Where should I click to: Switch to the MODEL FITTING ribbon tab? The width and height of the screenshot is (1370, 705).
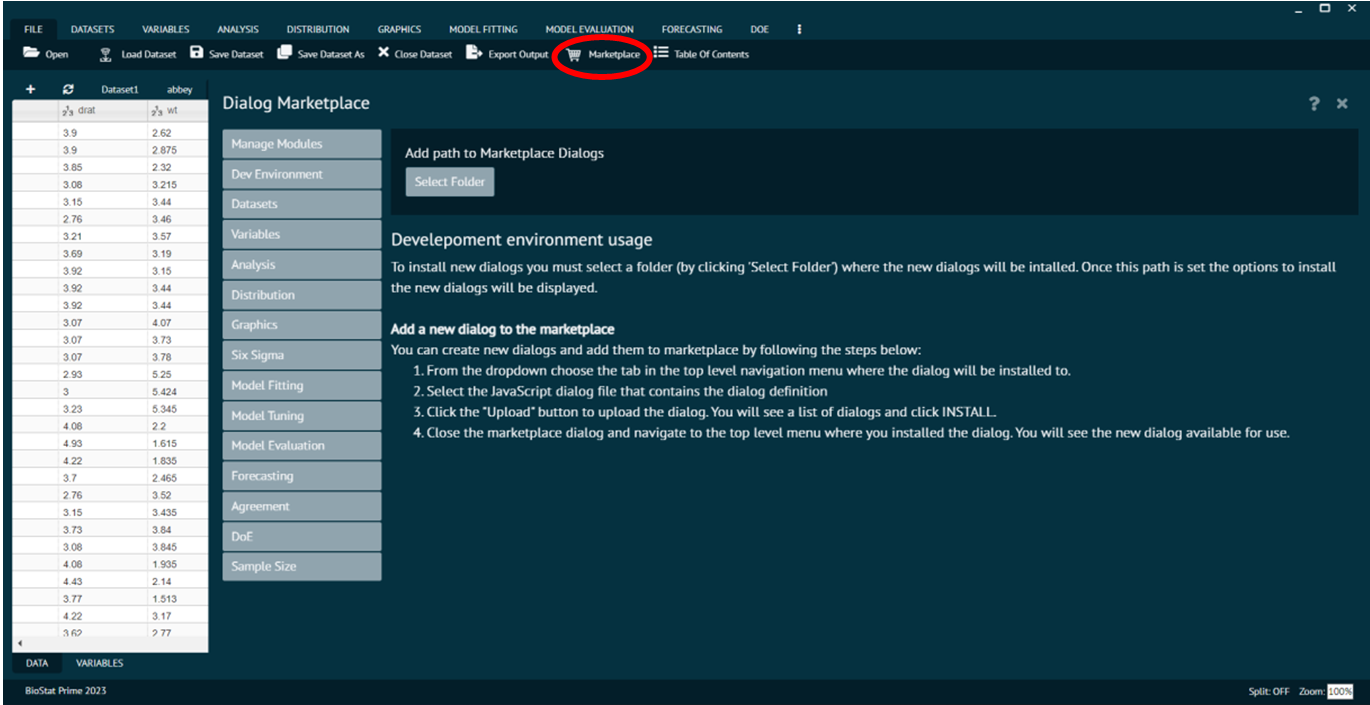[483, 29]
